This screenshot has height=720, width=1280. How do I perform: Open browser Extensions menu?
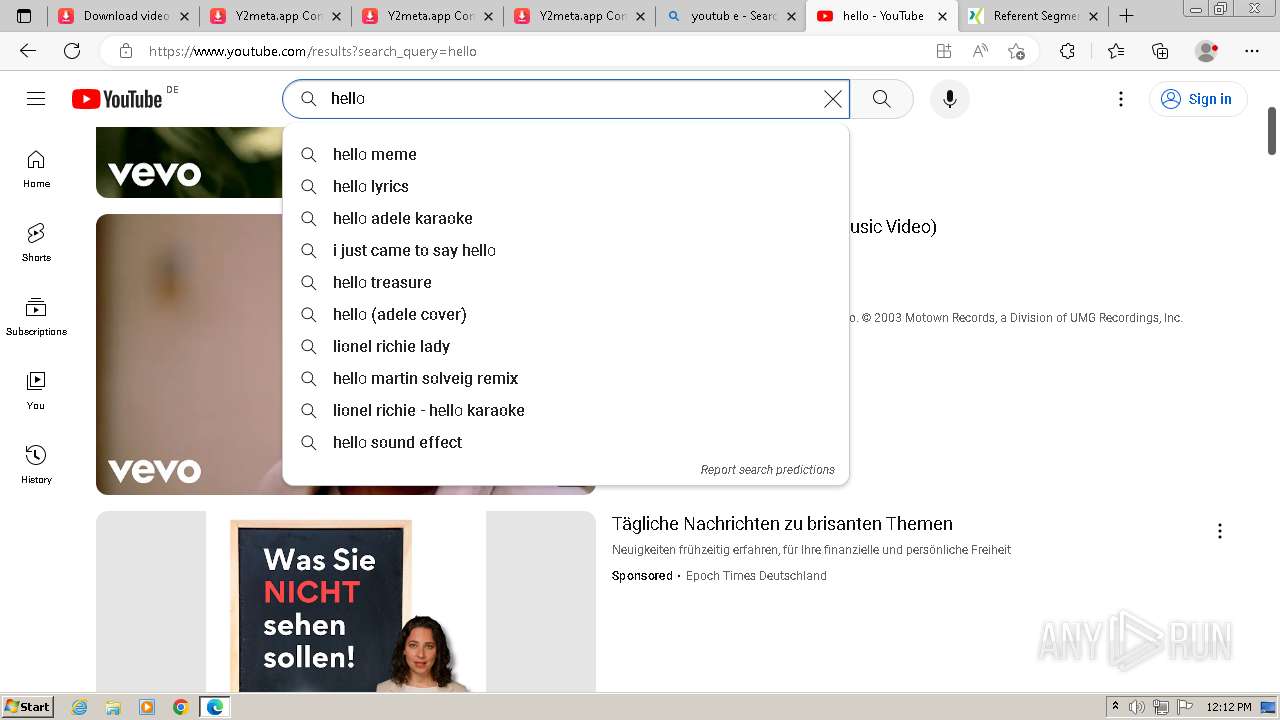coord(1067,51)
